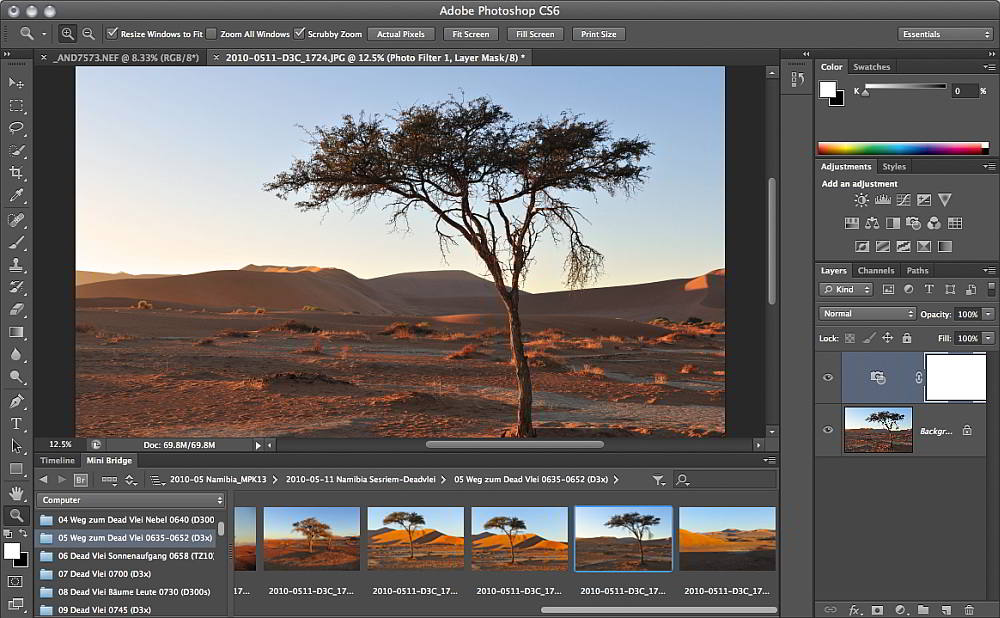Viewport: 1000px width, 618px height.
Task: Choose the Hand tool
Action: click(17, 493)
